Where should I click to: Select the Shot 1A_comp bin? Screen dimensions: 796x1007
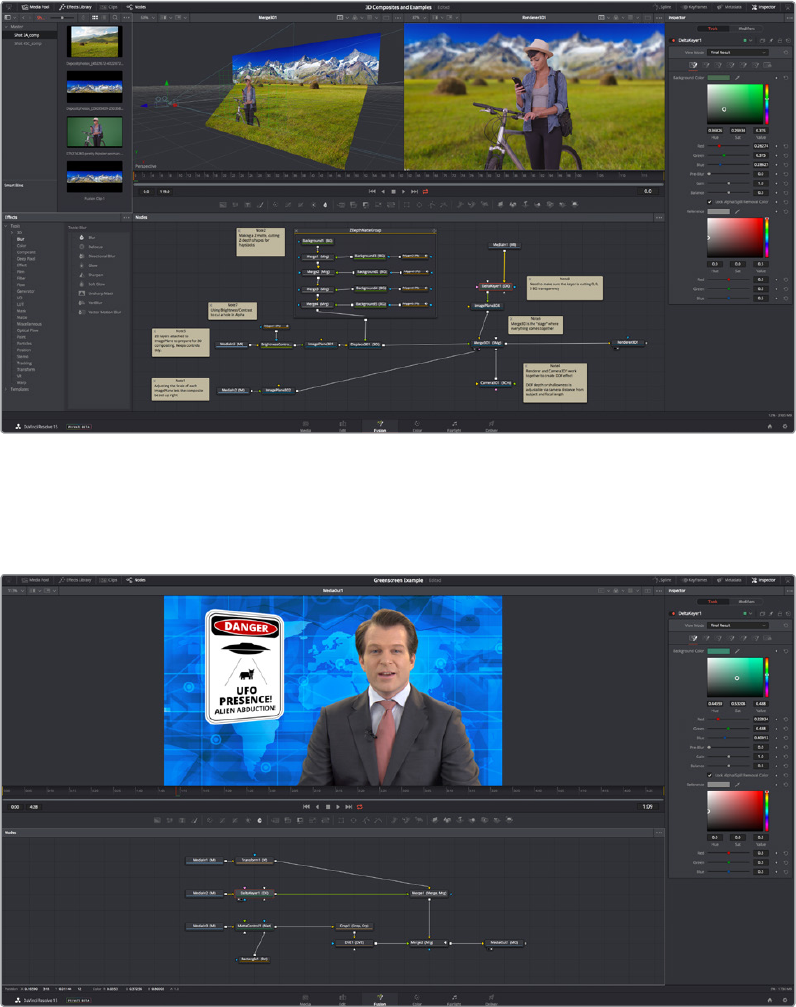27,35
